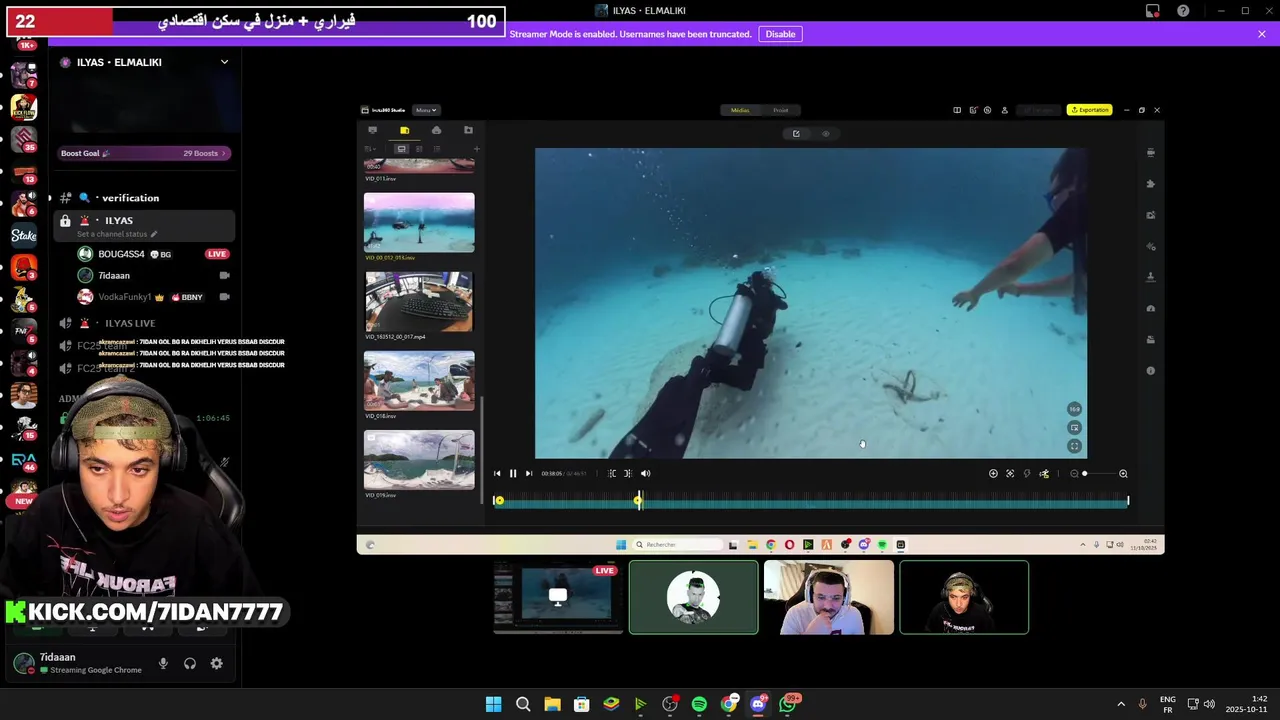Open the sort filter dropdown in media panel
Image resolution: width=1280 pixels, height=720 pixels.
pyautogui.click(x=370, y=149)
